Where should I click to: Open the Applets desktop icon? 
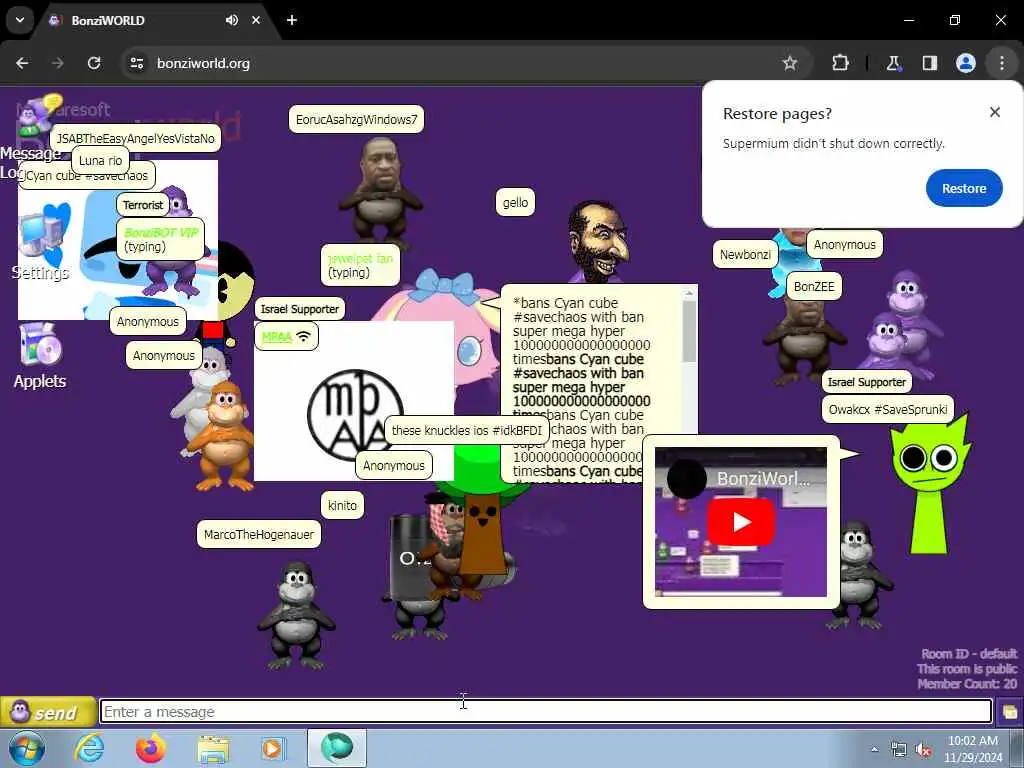[40, 356]
